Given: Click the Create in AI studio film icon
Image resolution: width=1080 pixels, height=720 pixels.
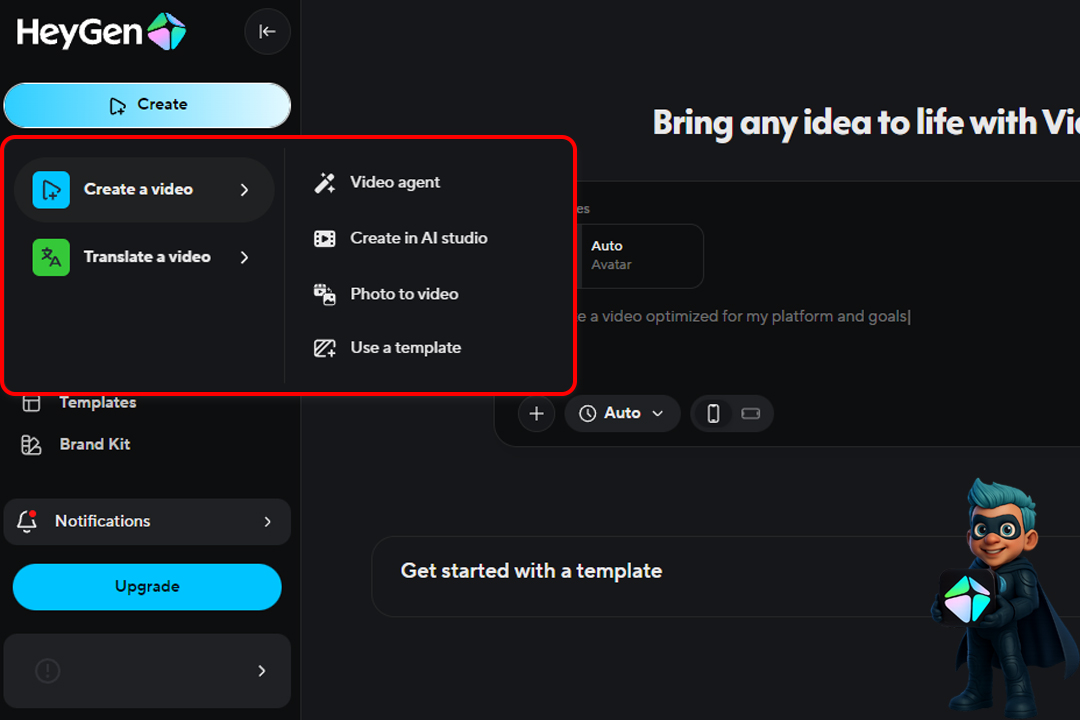Looking at the screenshot, I should [x=325, y=238].
